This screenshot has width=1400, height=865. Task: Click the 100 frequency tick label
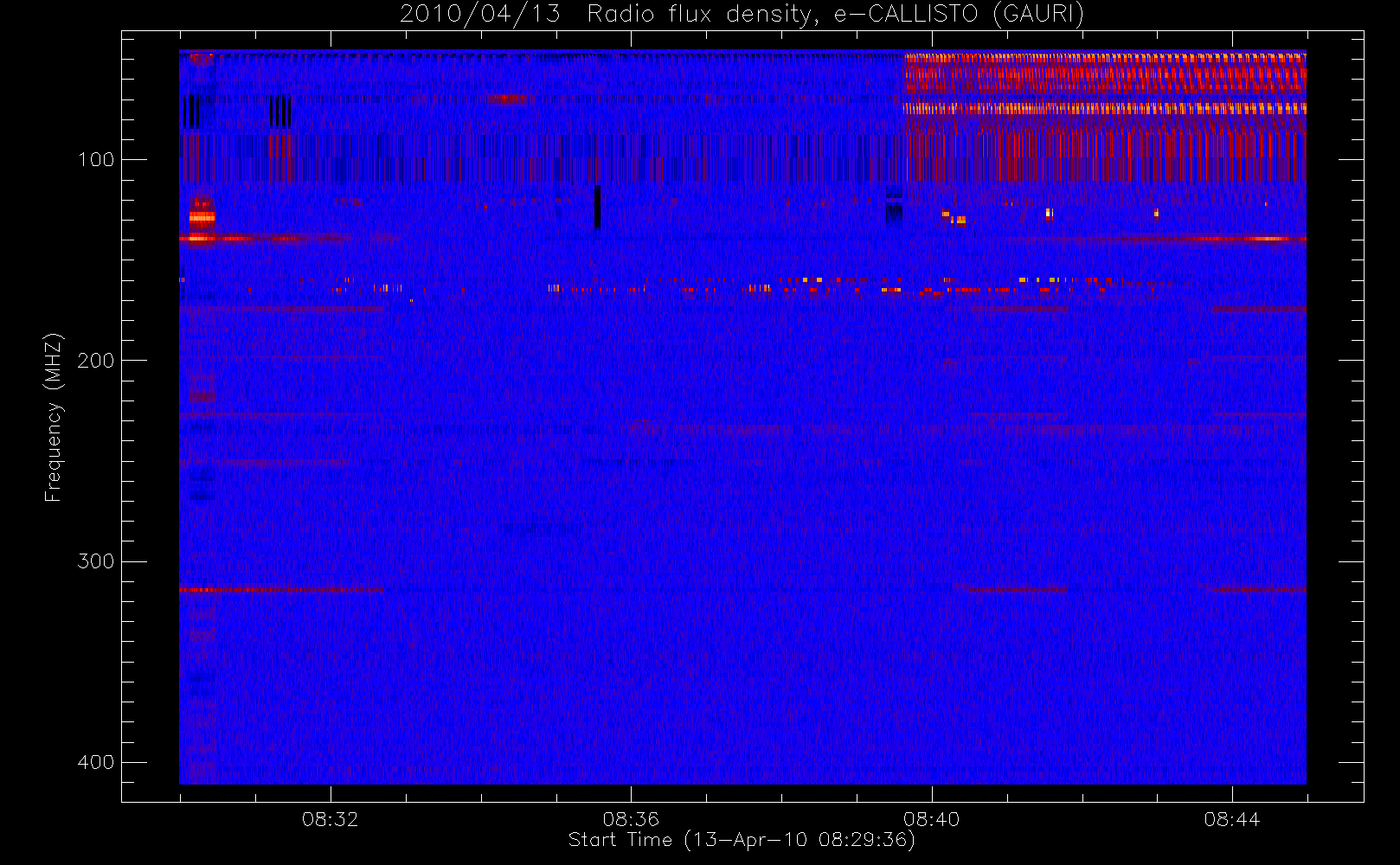click(x=95, y=160)
